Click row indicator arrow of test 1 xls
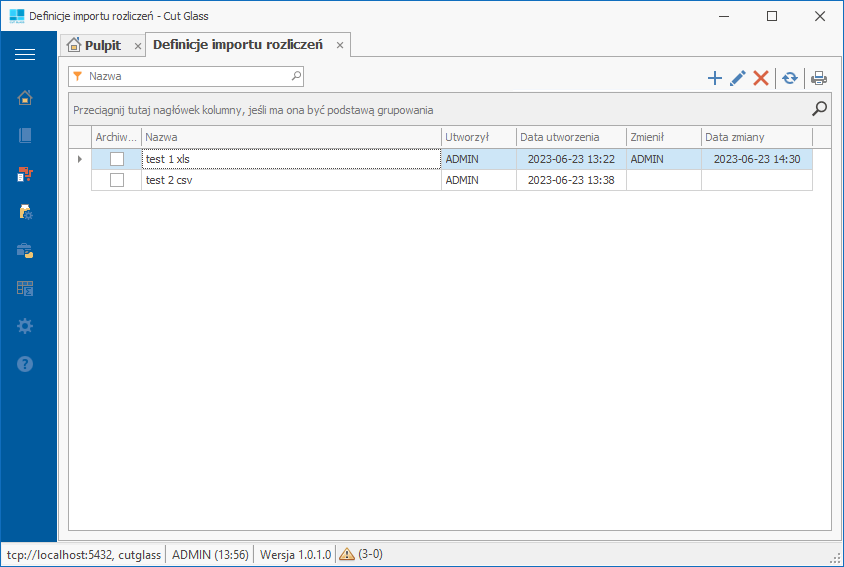The image size is (844, 567). click(80, 159)
